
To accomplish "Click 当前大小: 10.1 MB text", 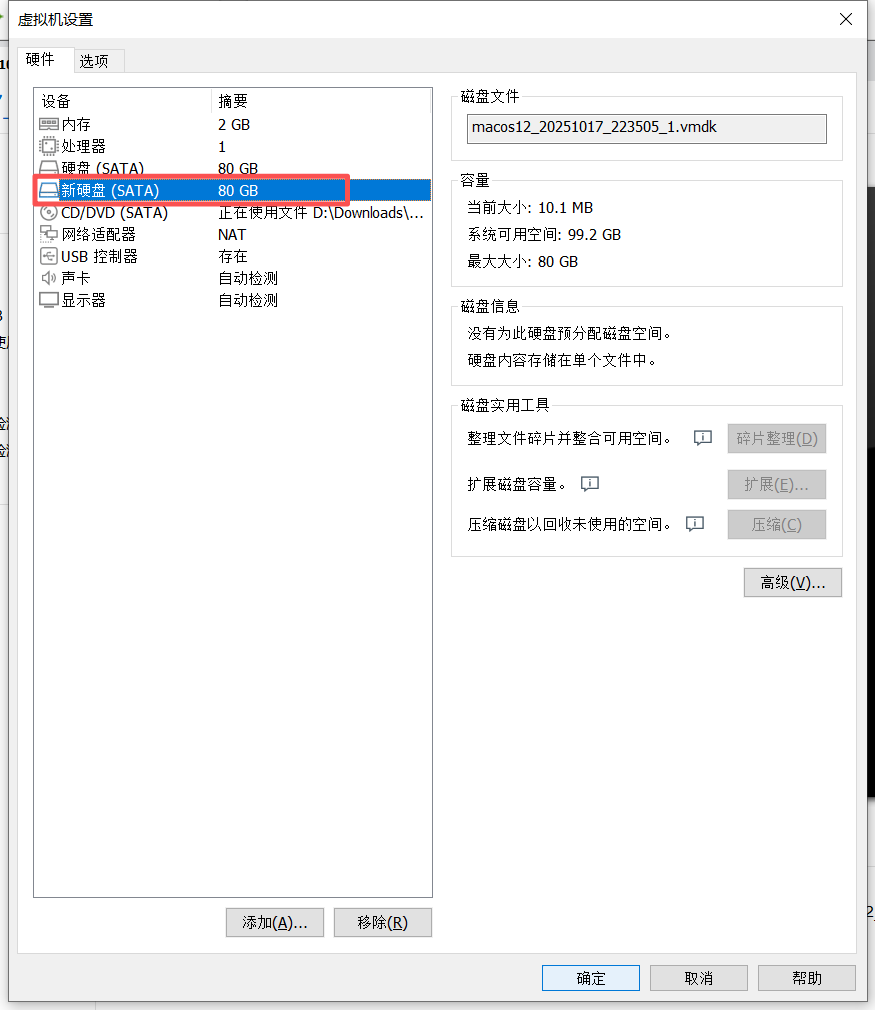I will pos(530,207).
